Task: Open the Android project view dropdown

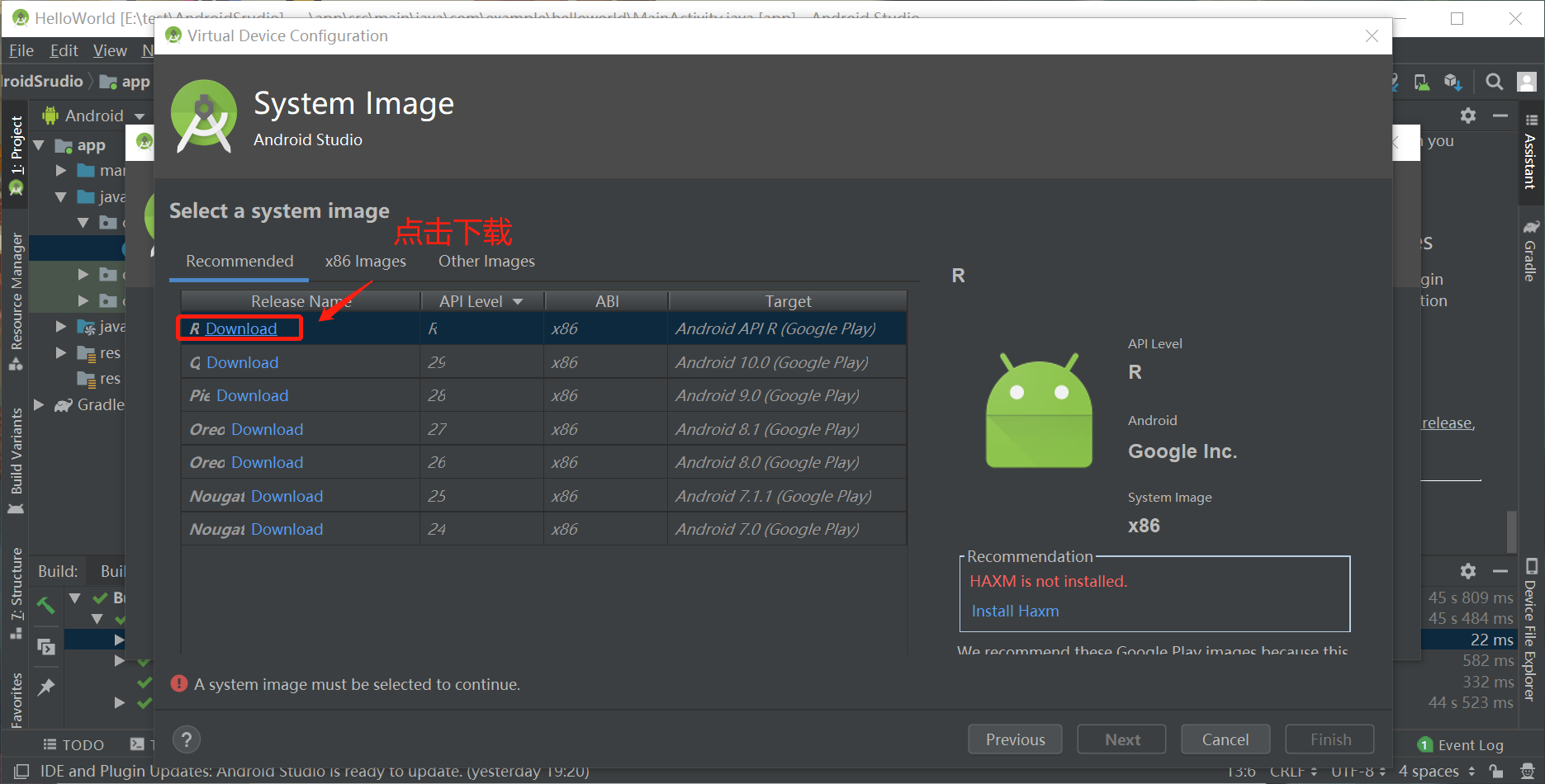Action: (x=94, y=116)
